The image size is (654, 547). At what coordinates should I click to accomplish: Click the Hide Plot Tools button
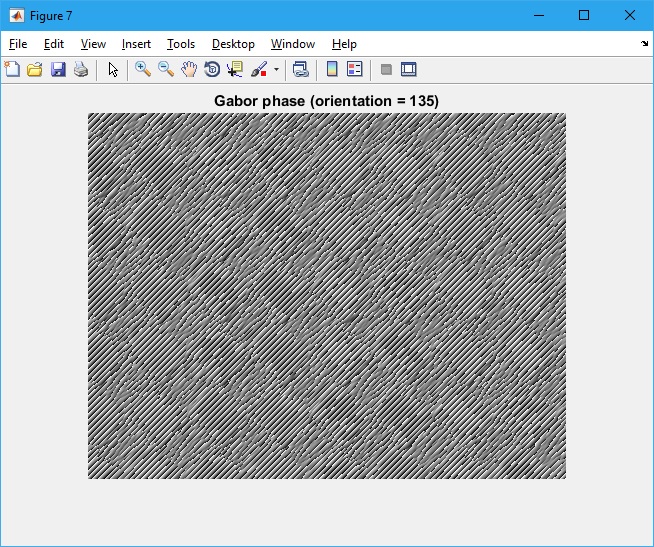pyautogui.click(x=386, y=69)
